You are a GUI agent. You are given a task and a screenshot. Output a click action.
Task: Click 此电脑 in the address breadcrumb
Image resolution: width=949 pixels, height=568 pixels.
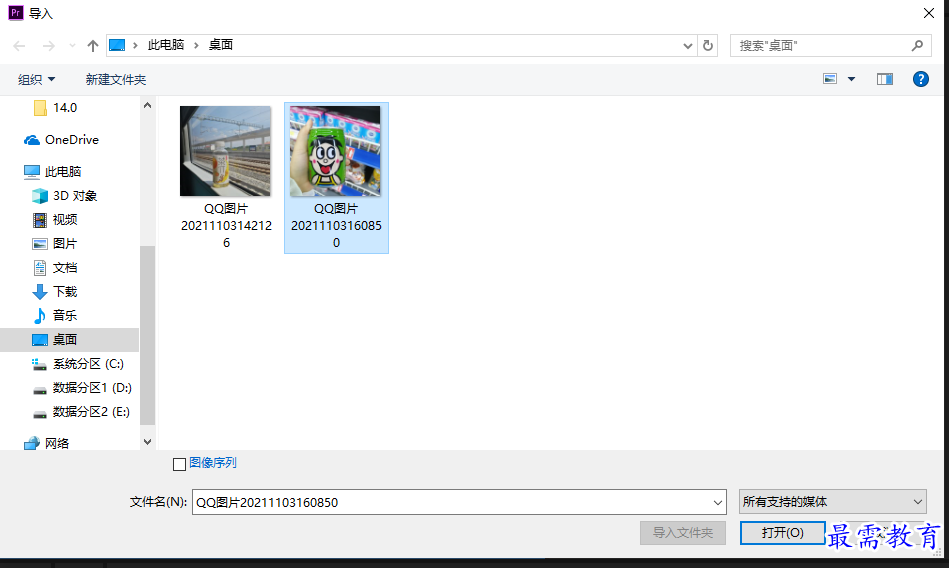166,45
